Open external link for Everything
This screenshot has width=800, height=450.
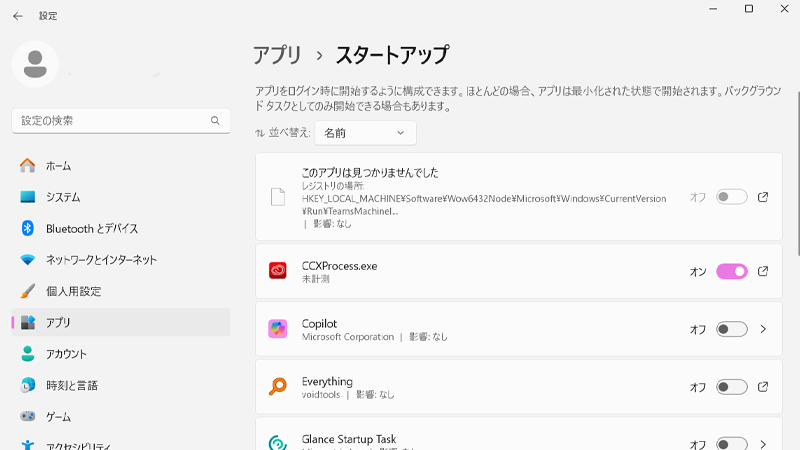[763, 387]
